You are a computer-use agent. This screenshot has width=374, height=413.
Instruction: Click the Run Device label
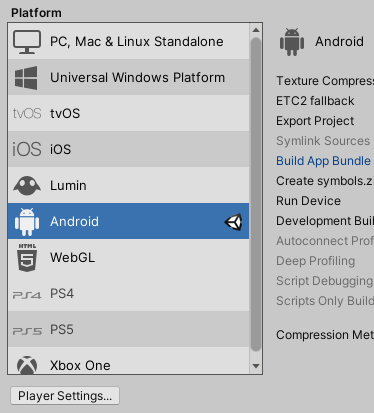[308, 201]
